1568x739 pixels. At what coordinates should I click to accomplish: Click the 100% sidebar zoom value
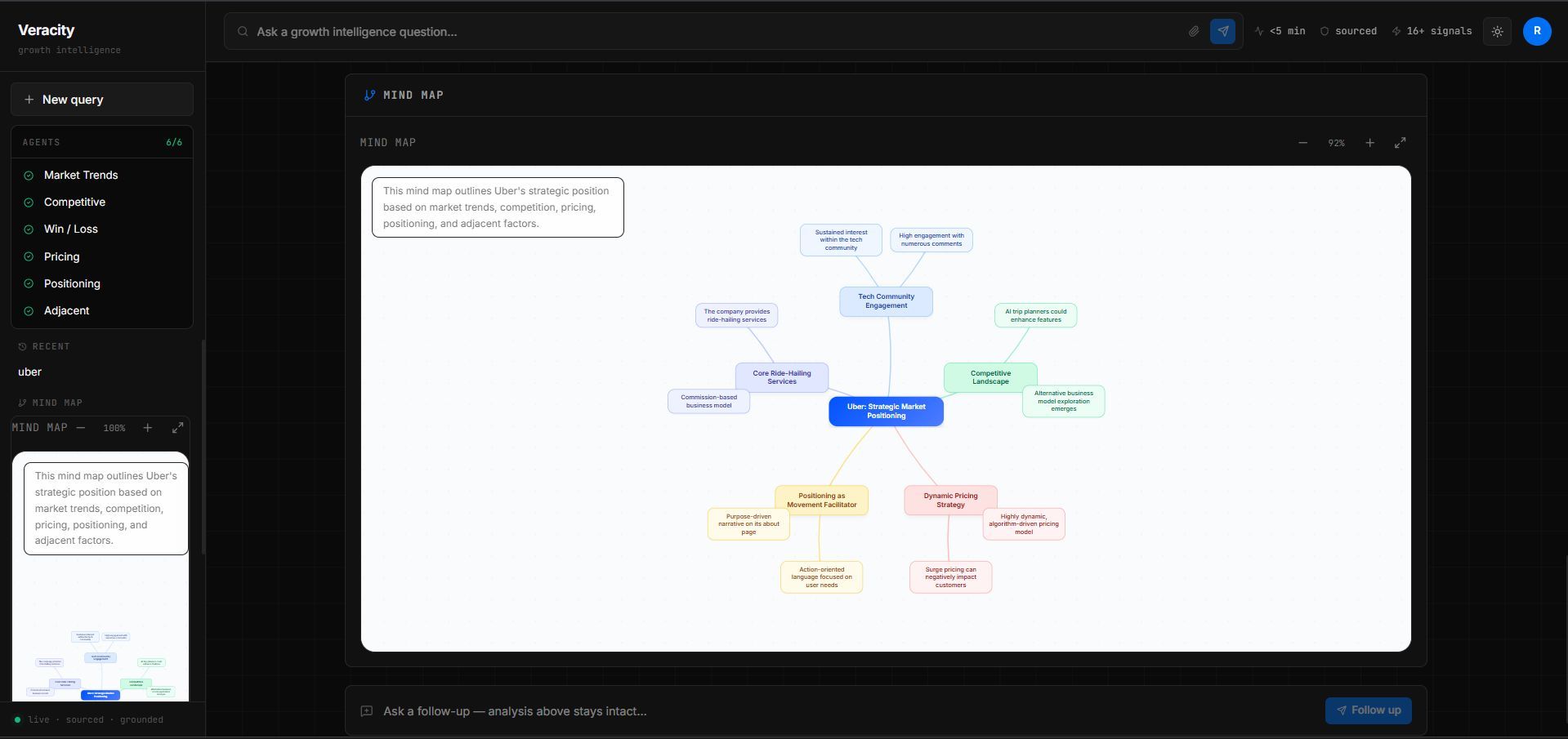(x=114, y=428)
